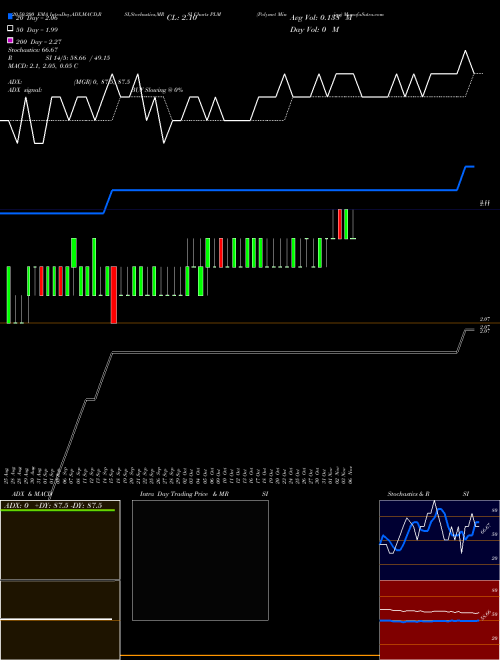Image resolution: width=500 pixels, height=660 pixels.
Task: Click the 'BUY Slowing @ 0%' signal text
Action: (x=158, y=90)
